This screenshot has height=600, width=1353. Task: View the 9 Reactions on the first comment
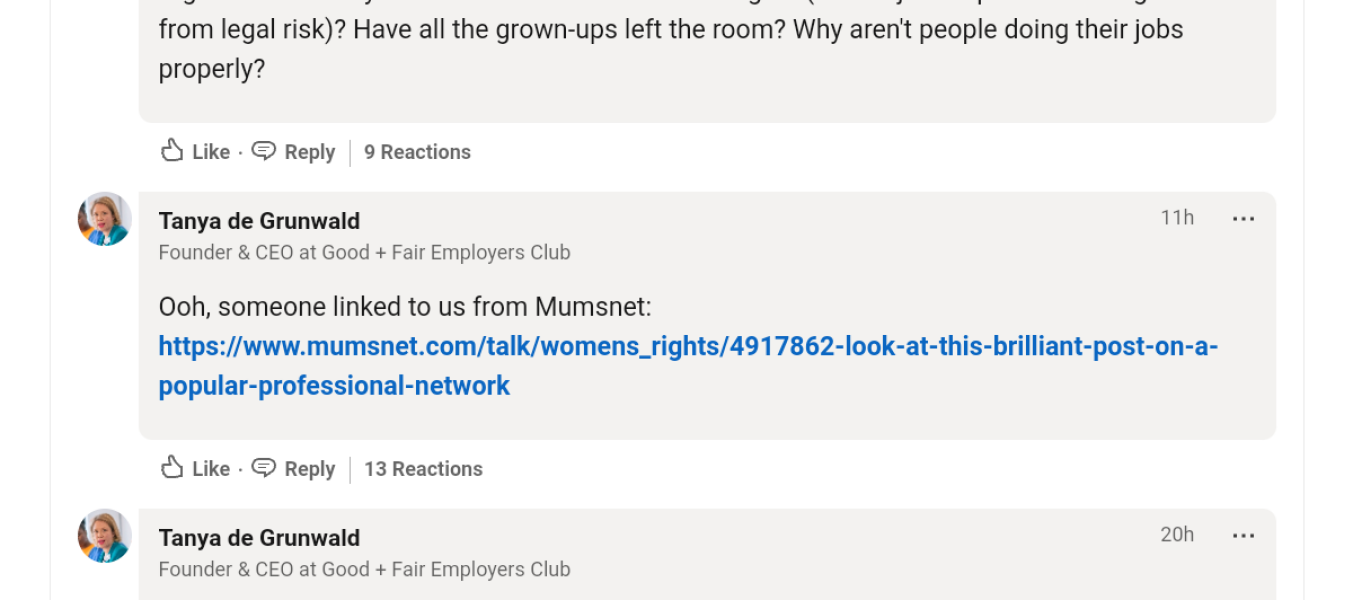click(417, 151)
